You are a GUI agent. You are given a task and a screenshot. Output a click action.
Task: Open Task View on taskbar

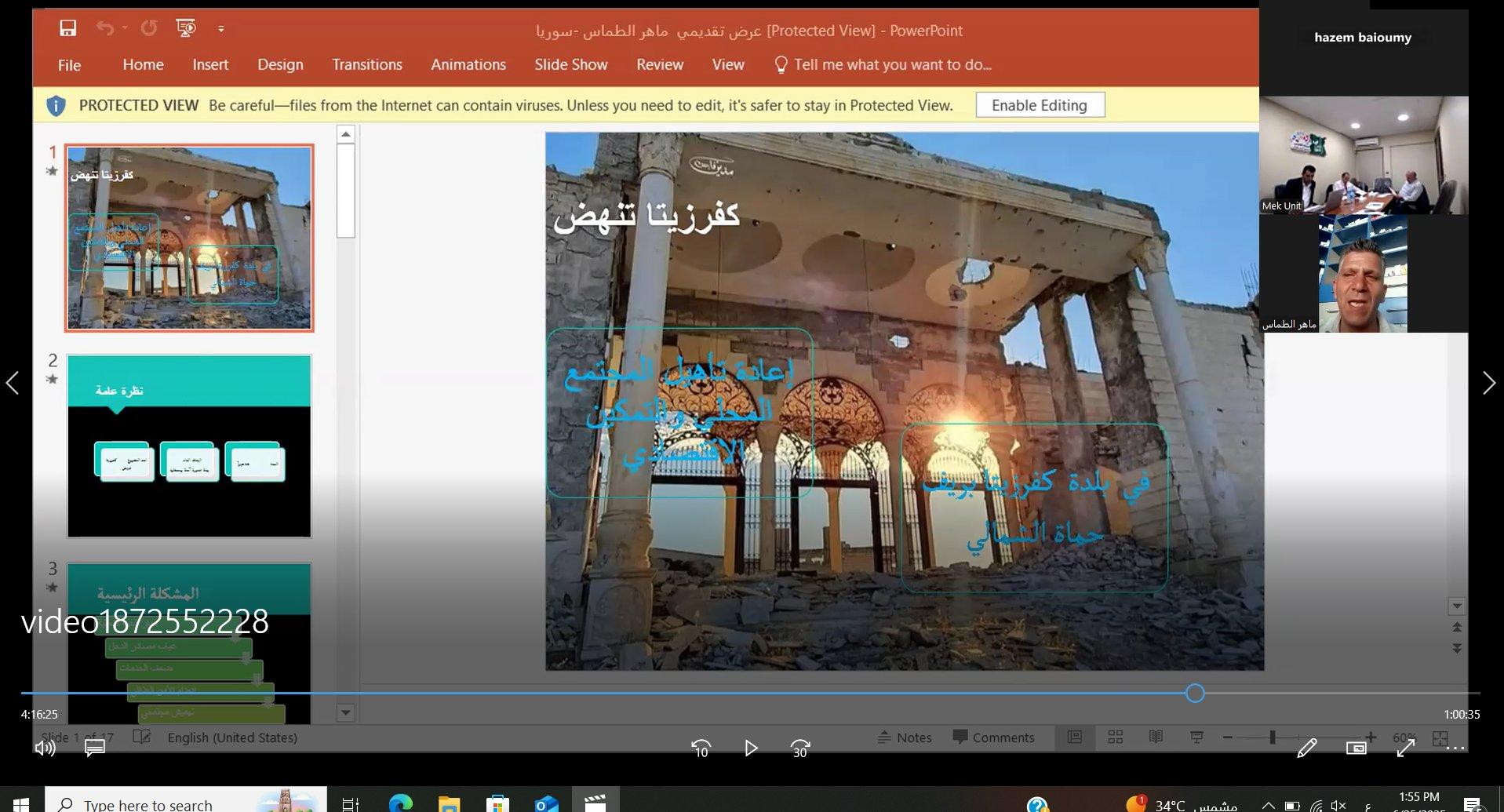[x=351, y=803]
